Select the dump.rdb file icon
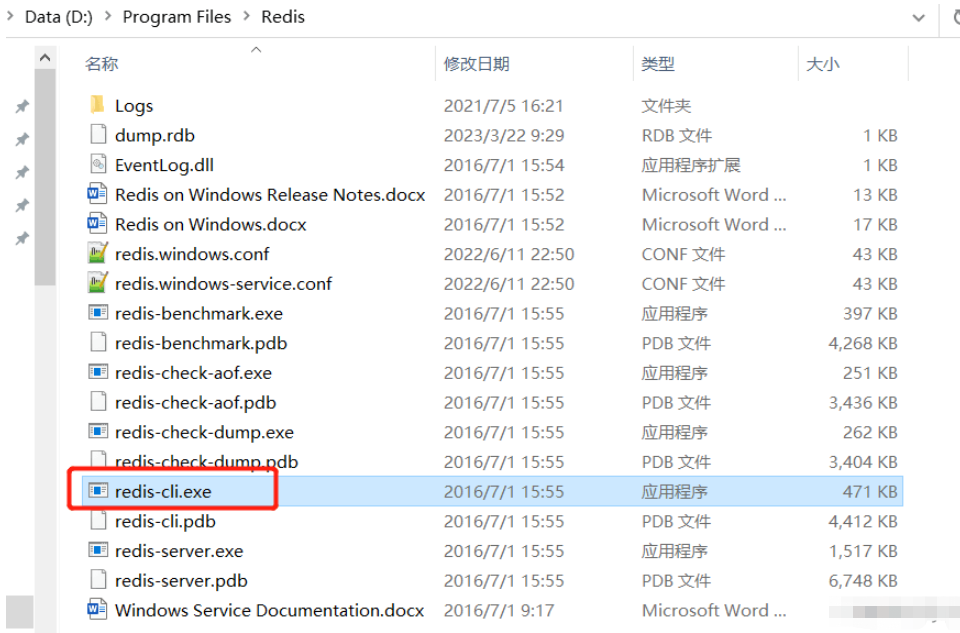 pyautogui.click(x=97, y=135)
